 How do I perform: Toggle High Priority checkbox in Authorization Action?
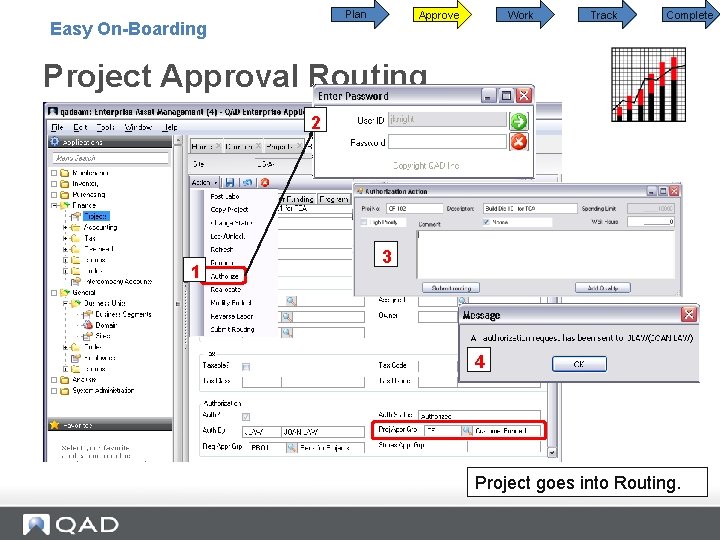pos(365,222)
